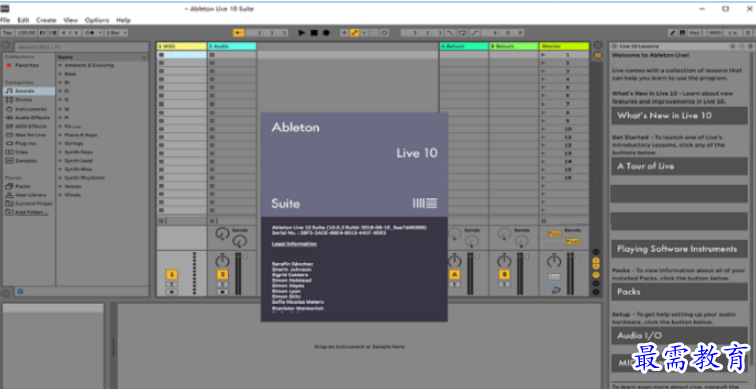This screenshot has width=756, height=389.
Task: Open the 1 Bar quantization dropdown
Action: (x=116, y=33)
